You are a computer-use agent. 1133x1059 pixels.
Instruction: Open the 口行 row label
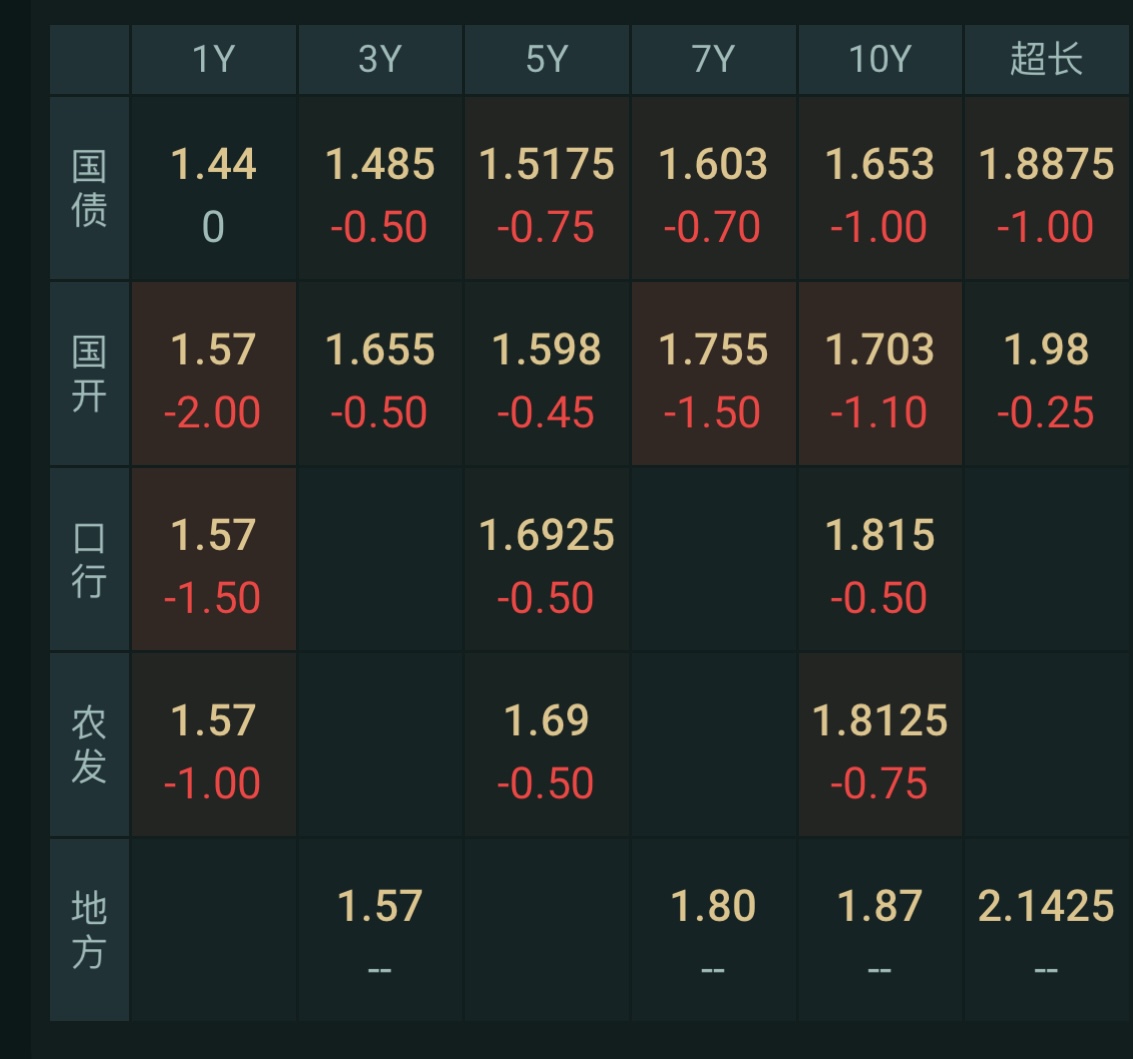point(88,558)
